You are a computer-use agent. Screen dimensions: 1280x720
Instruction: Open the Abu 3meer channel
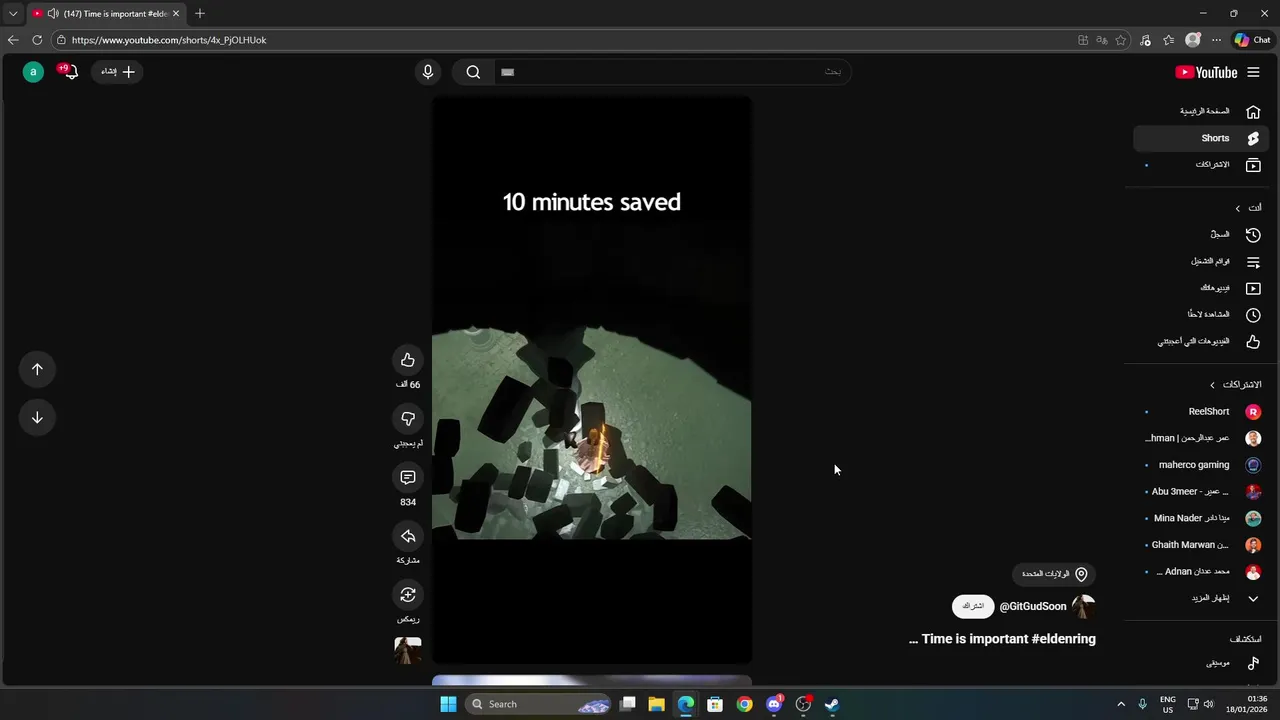1200,491
